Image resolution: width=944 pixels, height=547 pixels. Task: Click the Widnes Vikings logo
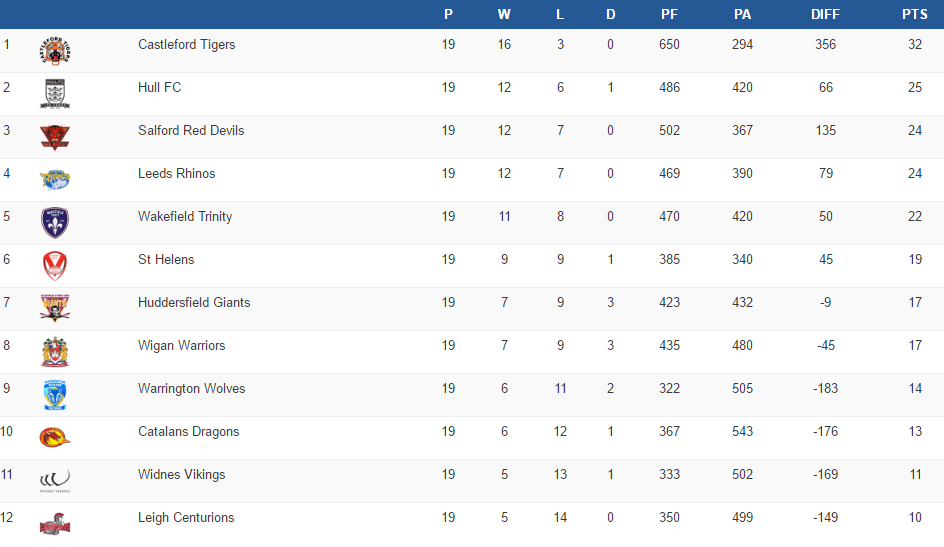pos(55,480)
